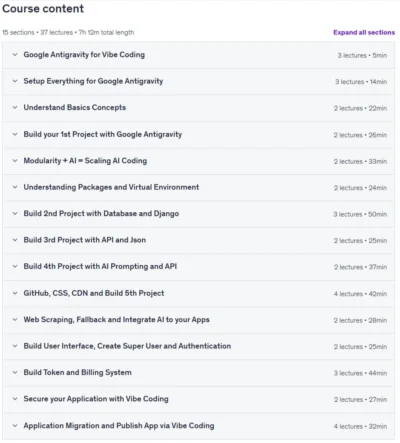Expand chevron for Understanding Packages and Virtual Environment

tap(15, 187)
